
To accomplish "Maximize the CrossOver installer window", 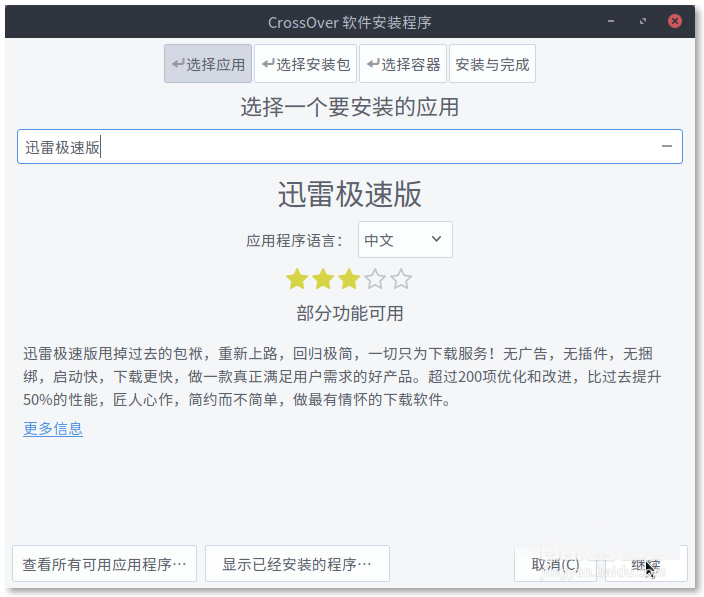I will [x=643, y=21].
